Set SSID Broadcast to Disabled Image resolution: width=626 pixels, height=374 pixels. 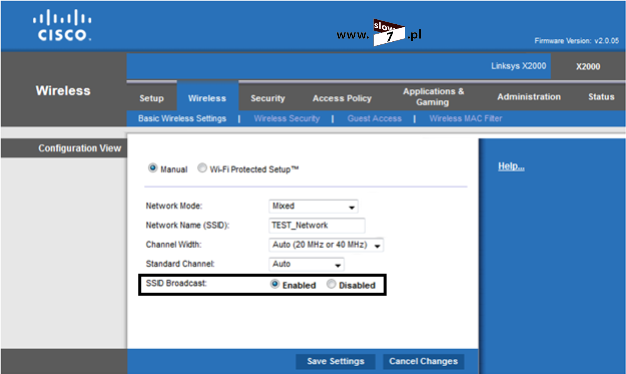[x=331, y=284]
